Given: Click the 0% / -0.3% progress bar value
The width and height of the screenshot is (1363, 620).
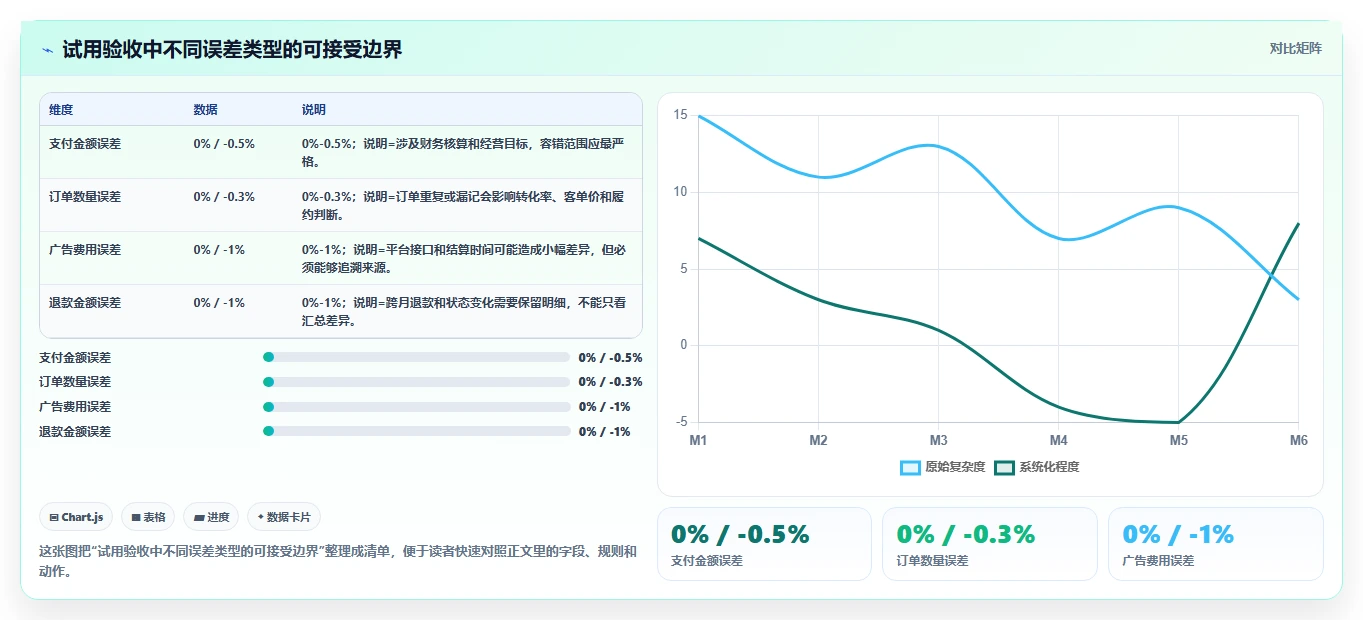Looking at the screenshot, I should pyautogui.click(x=610, y=382).
